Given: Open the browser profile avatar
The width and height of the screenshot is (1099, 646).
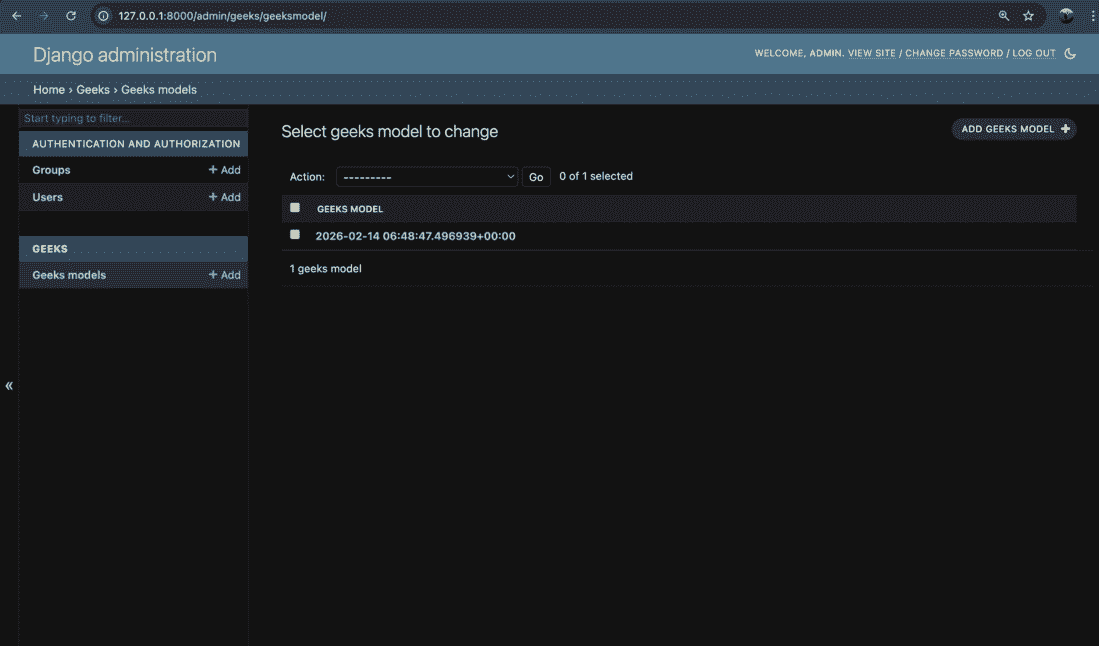Looking at the screenshot, I should click(1066, 15).
